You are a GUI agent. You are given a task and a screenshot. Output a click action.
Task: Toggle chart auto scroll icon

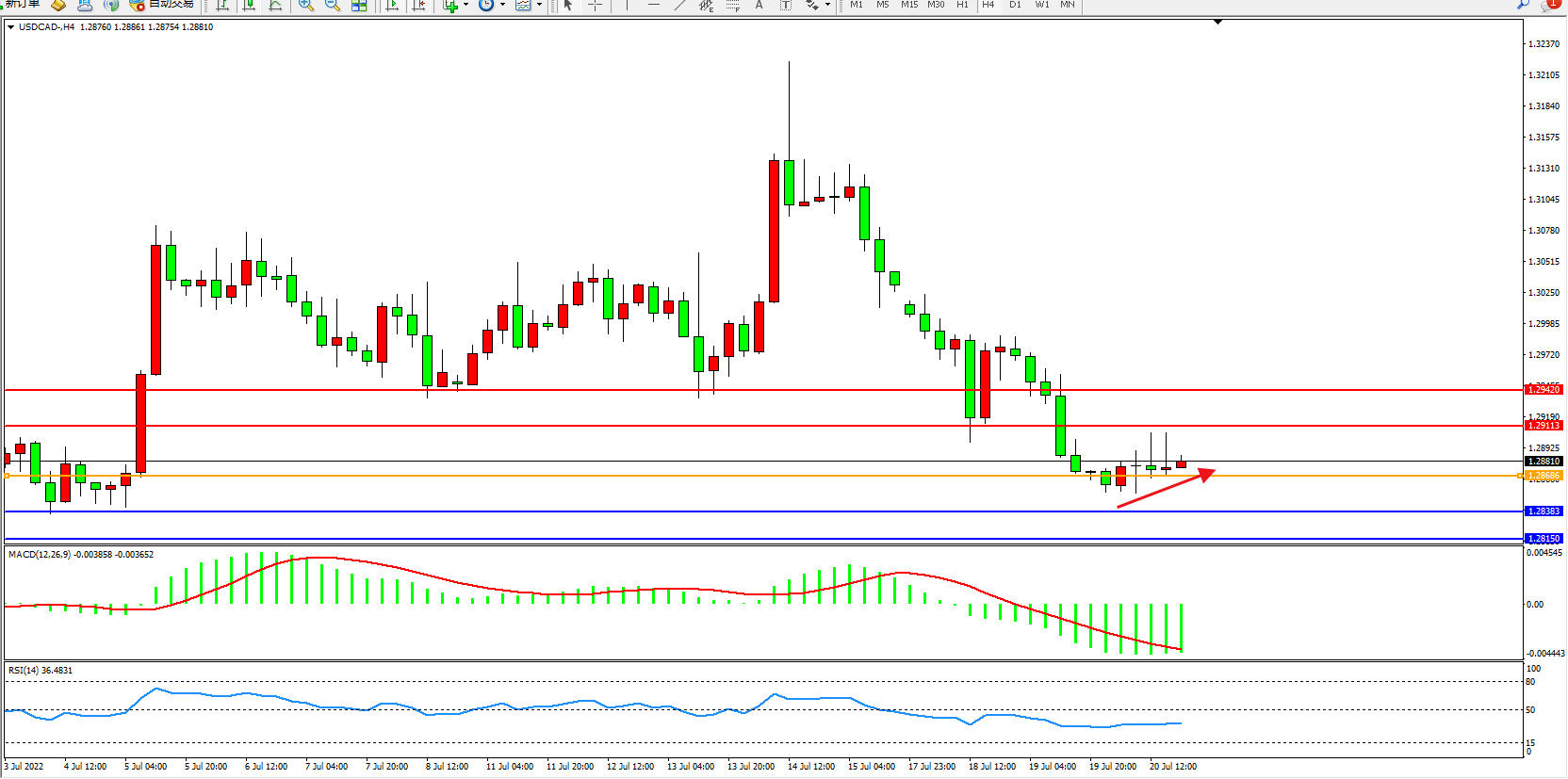(x=393, y=5)
